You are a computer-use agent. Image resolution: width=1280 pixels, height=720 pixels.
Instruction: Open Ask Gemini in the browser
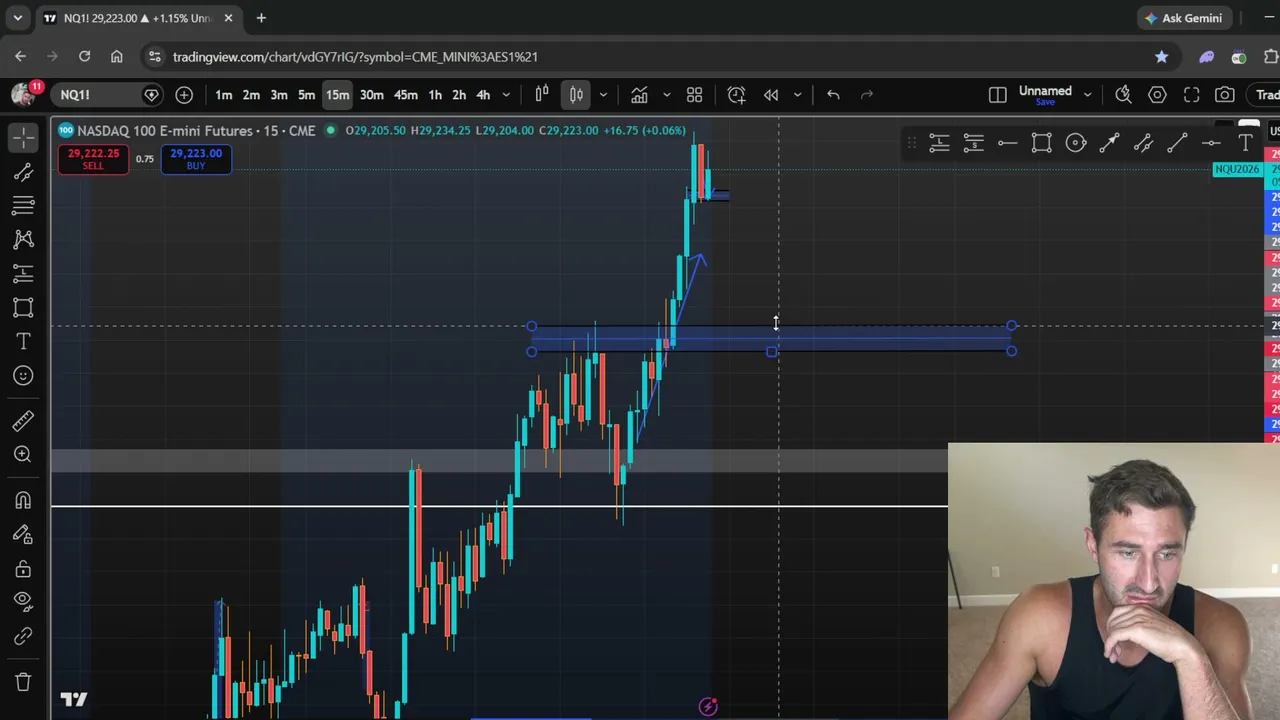(1184, 18)
